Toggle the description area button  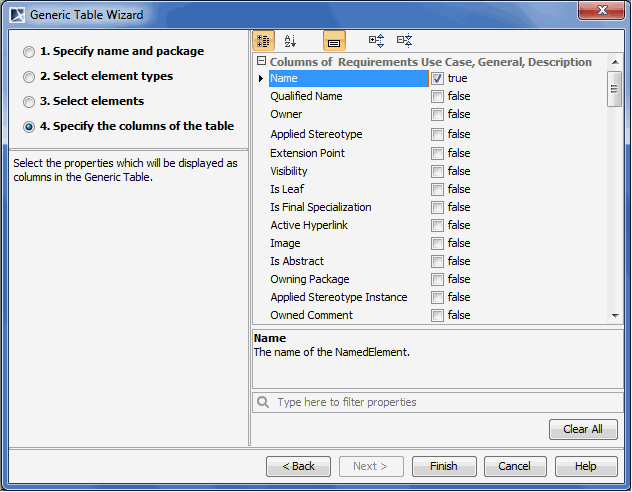(x=334, y=41)
